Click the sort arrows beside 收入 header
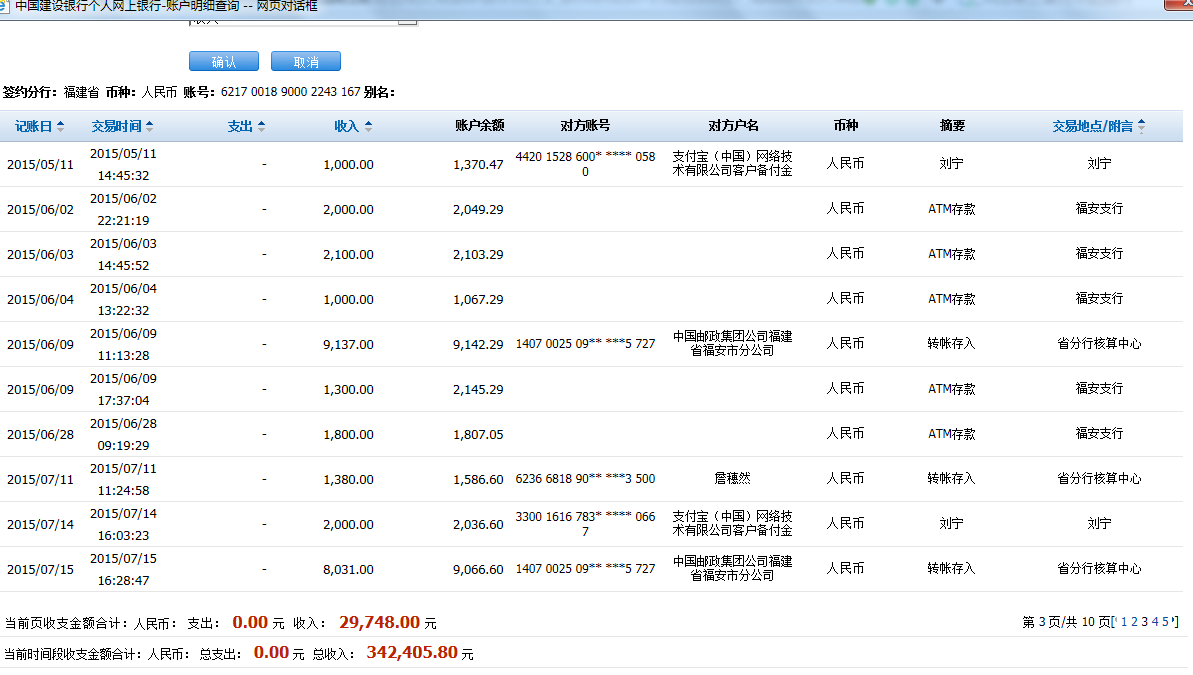This screenshot has height=675, width=1193. click(x=368, y=127)
